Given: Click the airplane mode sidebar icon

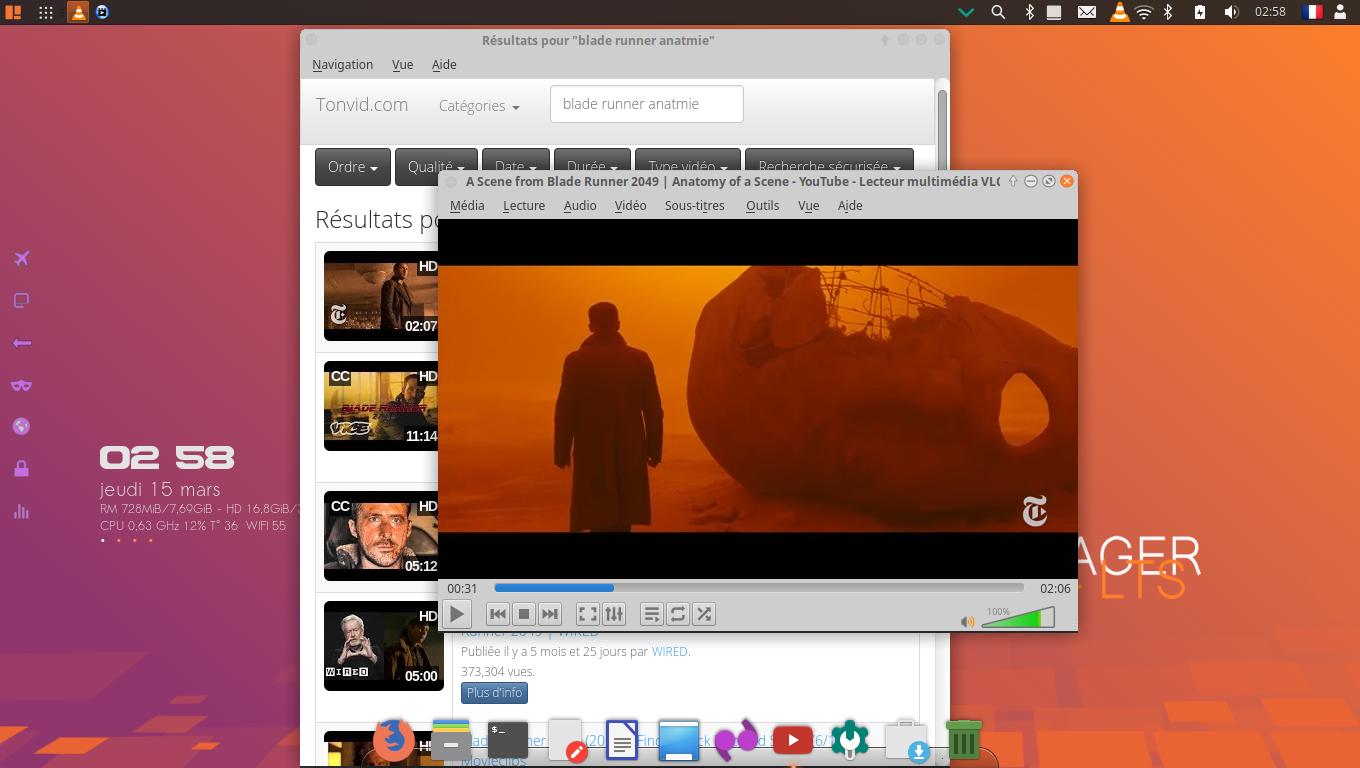Looking at the screenshot, I should (x=21, y=259).
